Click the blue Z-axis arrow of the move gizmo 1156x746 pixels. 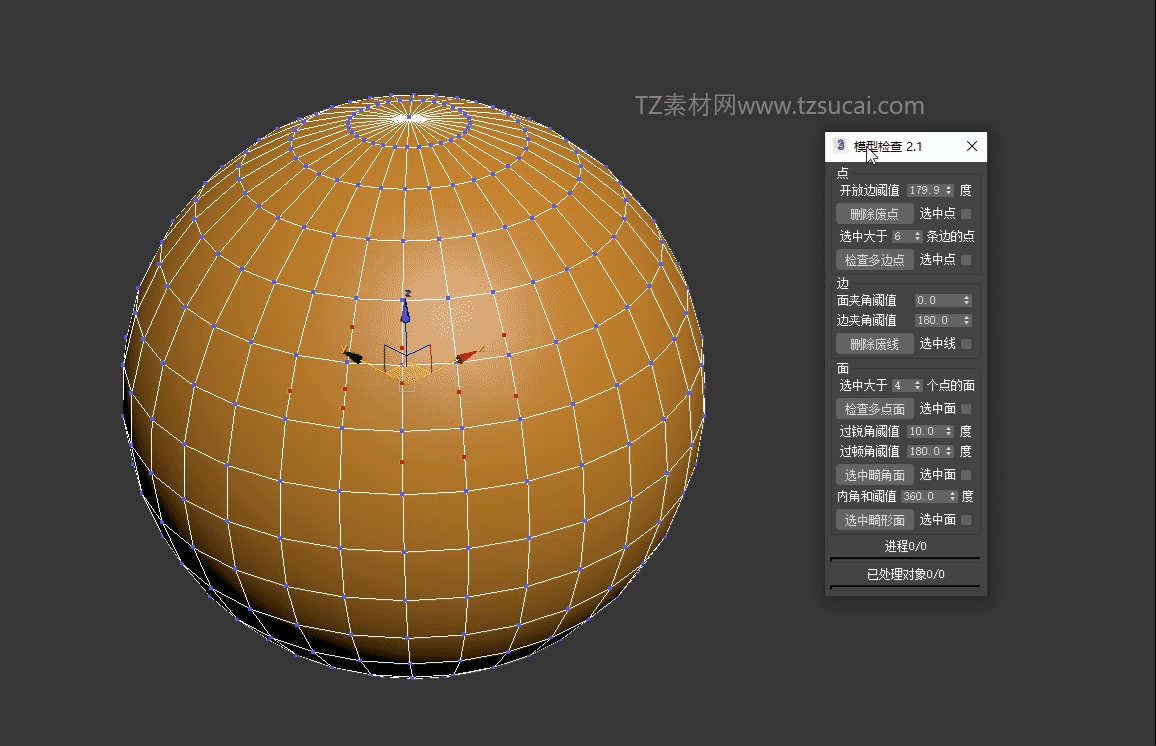tap(405, 312)
